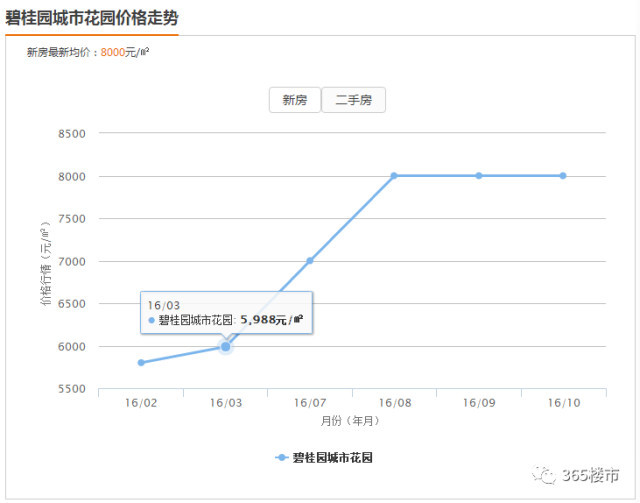Image resolution: width=640 pixels, height=503 pixels.
Task: Click the 月份（年月） axis title
Action: tap(350, 421)
